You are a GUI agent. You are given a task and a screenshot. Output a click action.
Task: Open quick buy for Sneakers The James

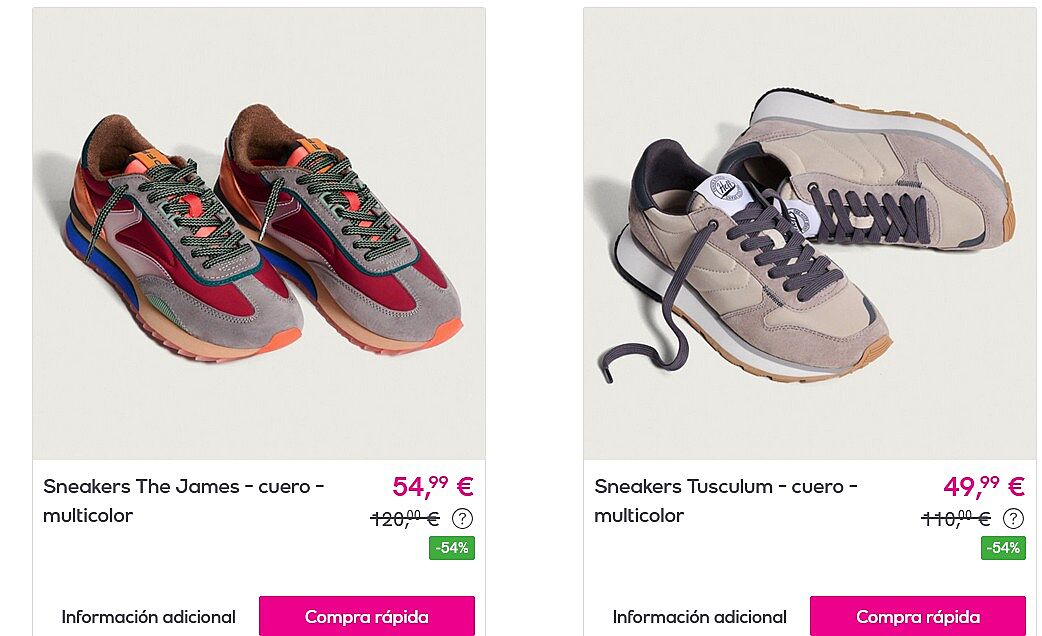(x=367, y=617)
